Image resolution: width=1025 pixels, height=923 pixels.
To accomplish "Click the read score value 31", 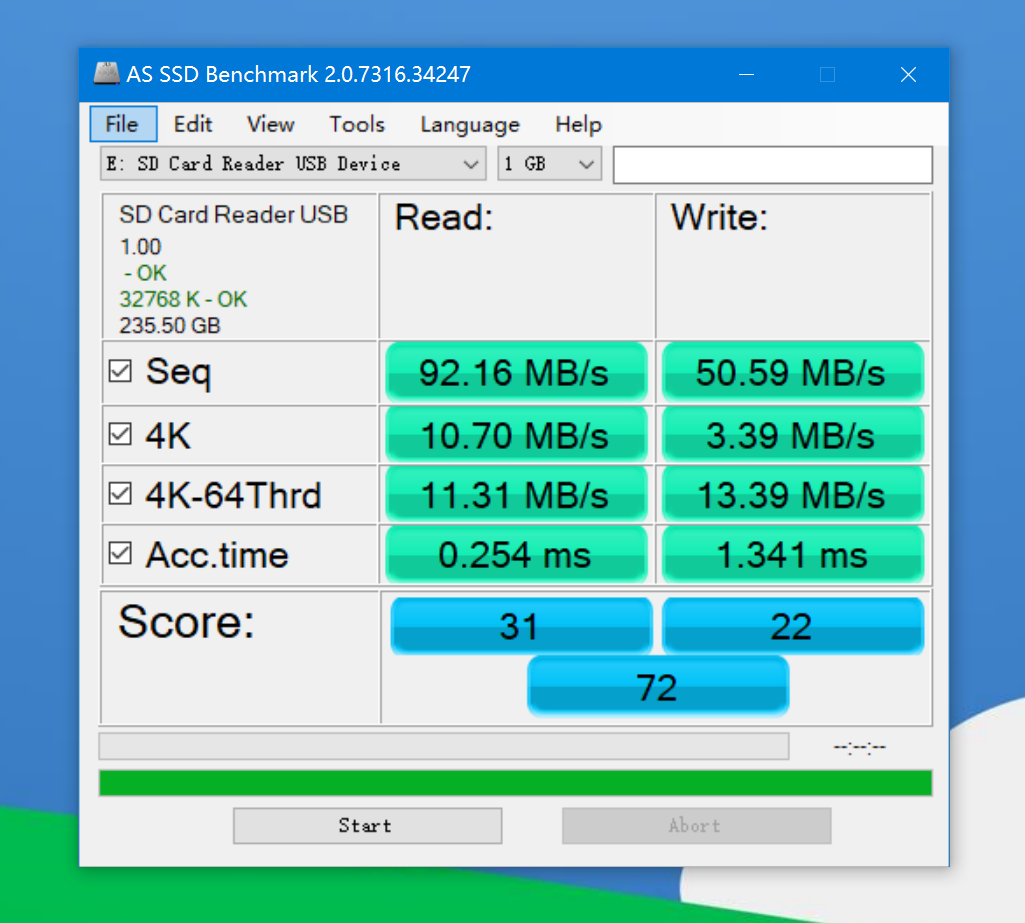I will pos(521,626).
